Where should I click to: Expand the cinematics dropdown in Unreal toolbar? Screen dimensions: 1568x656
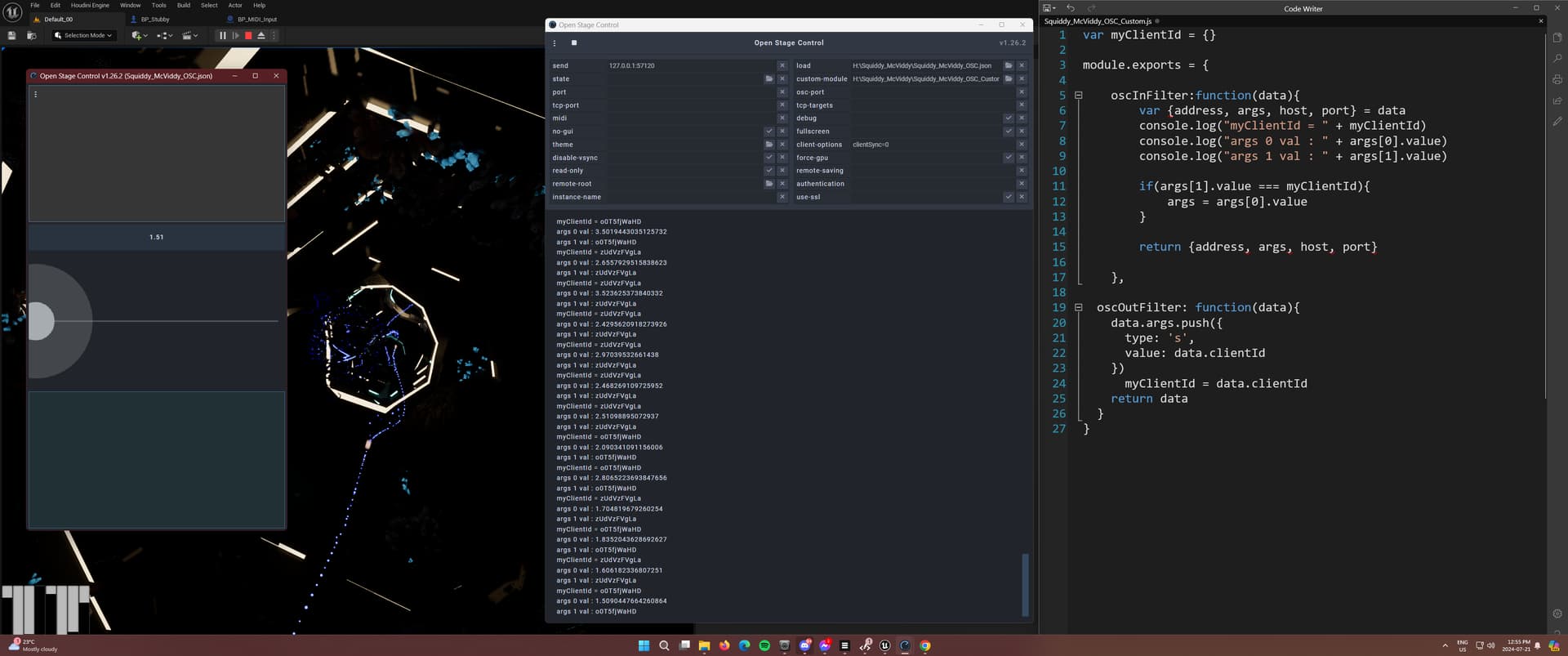click(x=189, y=35)
